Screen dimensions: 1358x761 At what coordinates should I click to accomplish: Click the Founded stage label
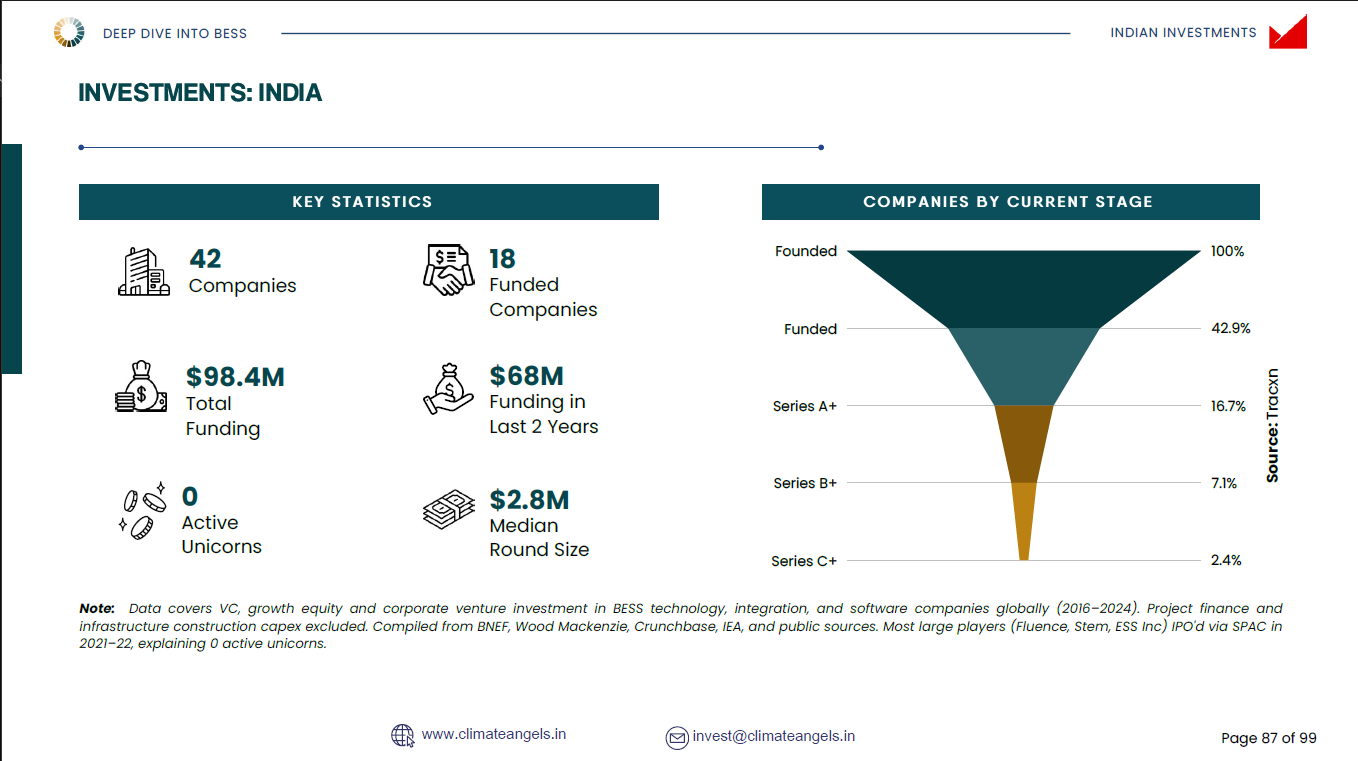pyautogui.click(x=806, y=251)
